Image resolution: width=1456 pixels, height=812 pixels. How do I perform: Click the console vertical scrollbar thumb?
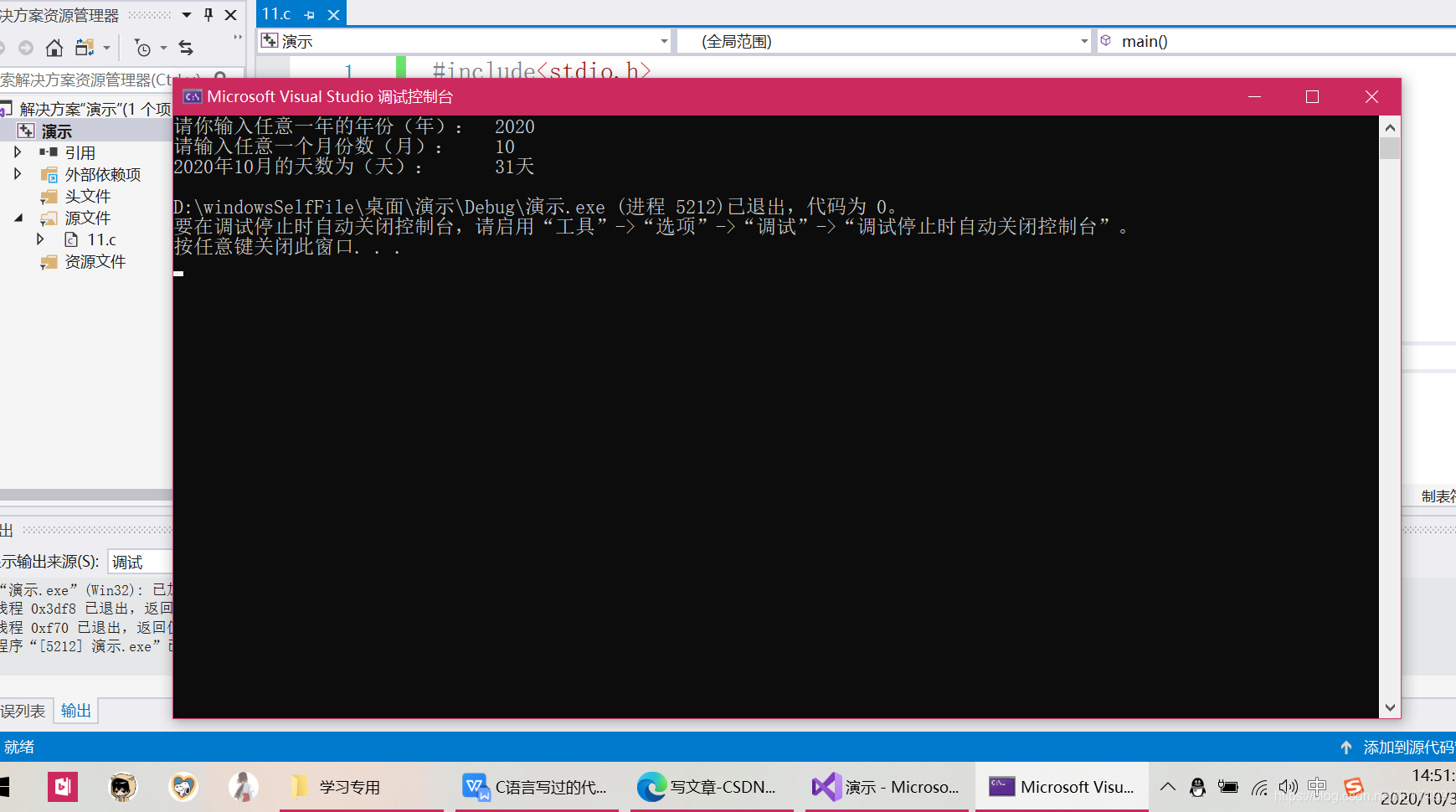pos(1390,148)
